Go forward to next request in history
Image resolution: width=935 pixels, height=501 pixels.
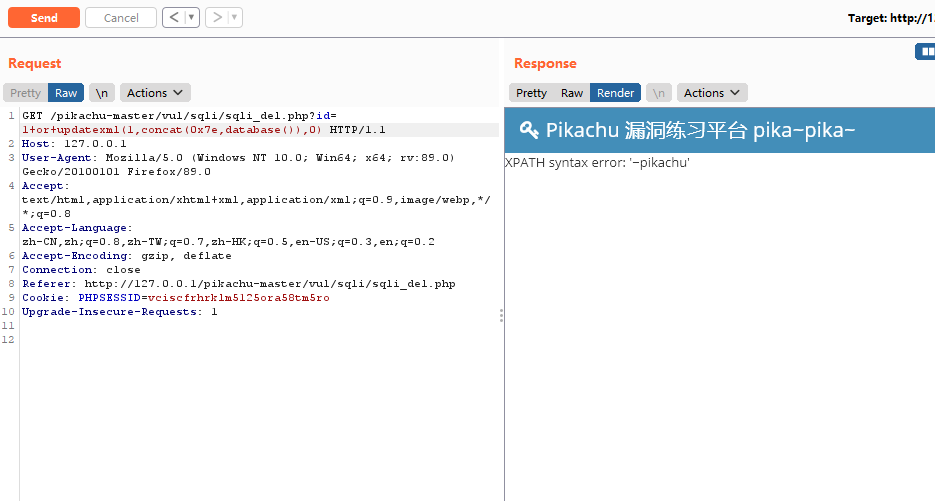[216, 18]
